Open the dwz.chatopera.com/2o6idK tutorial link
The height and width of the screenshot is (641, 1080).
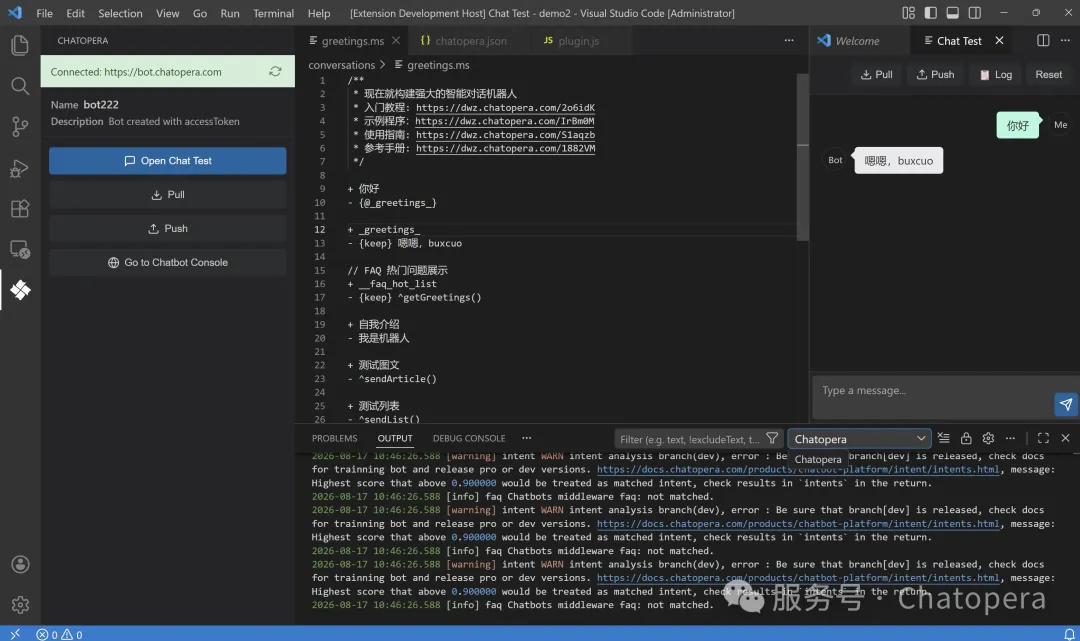[505, 107]
